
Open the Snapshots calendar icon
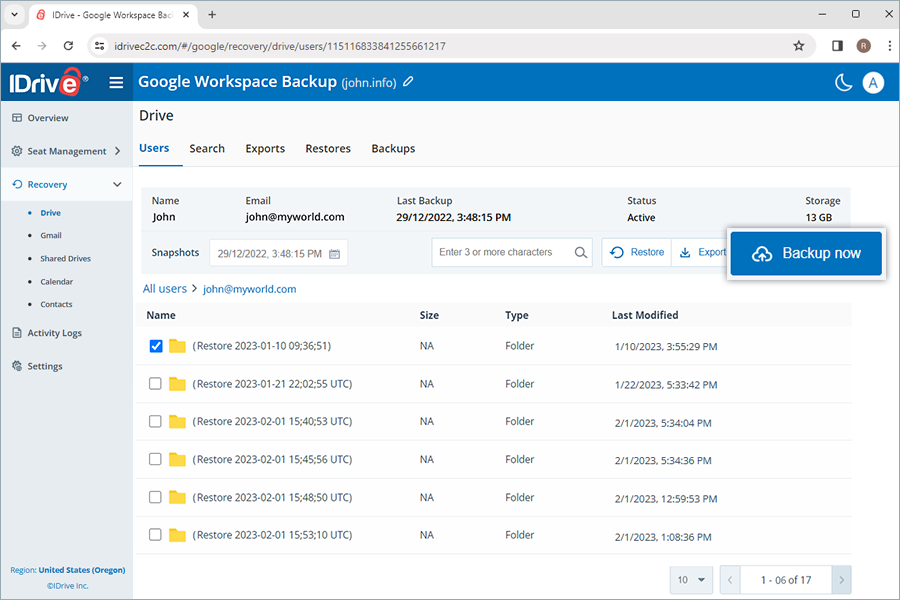[335, 254]
